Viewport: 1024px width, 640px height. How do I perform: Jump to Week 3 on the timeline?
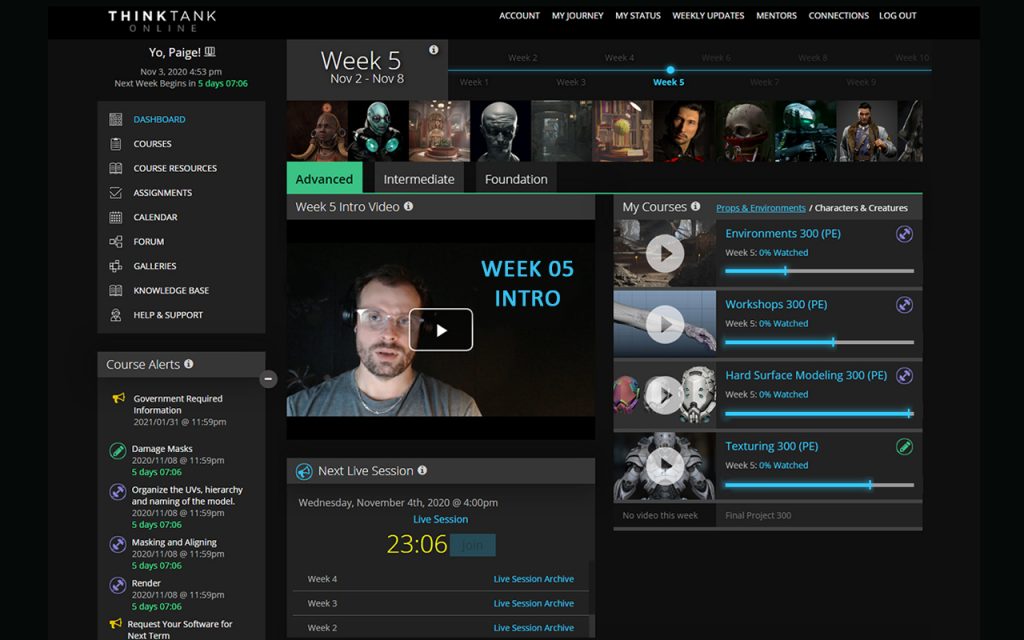(571, 83)
